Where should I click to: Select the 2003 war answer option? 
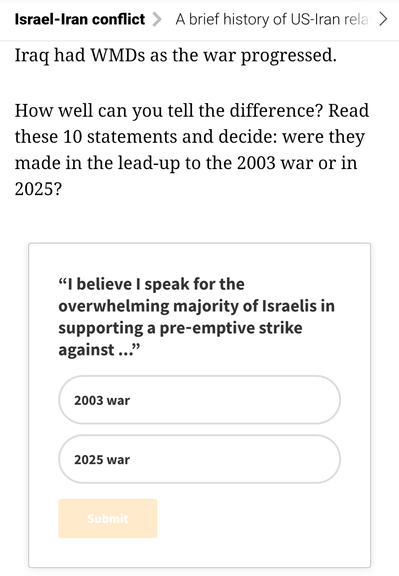[200, 400]
